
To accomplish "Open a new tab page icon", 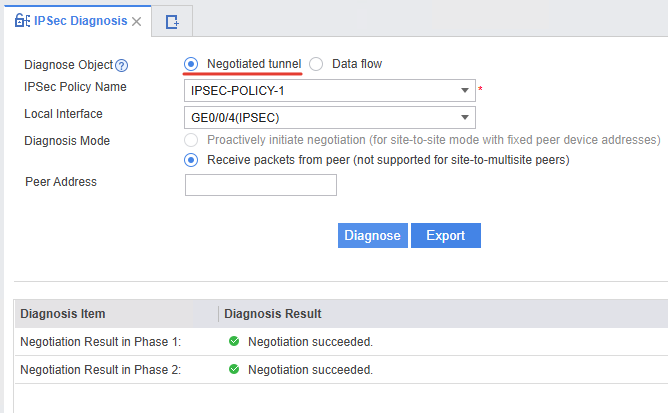I will [172, 21].
